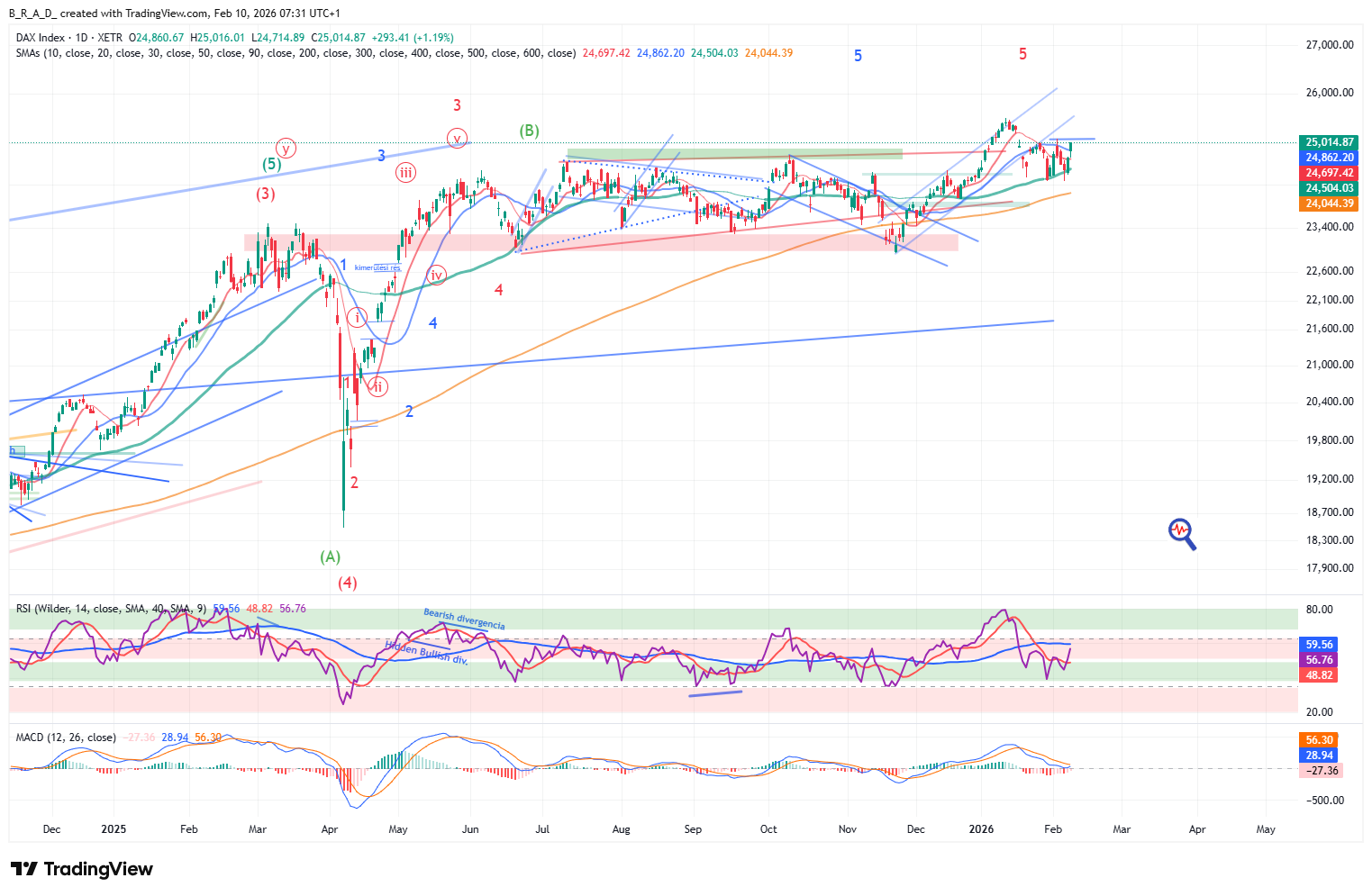This screenshot has width=1372, height=896.
Task: Click the 'Oct' label on time axis
Action: point(768,829)
